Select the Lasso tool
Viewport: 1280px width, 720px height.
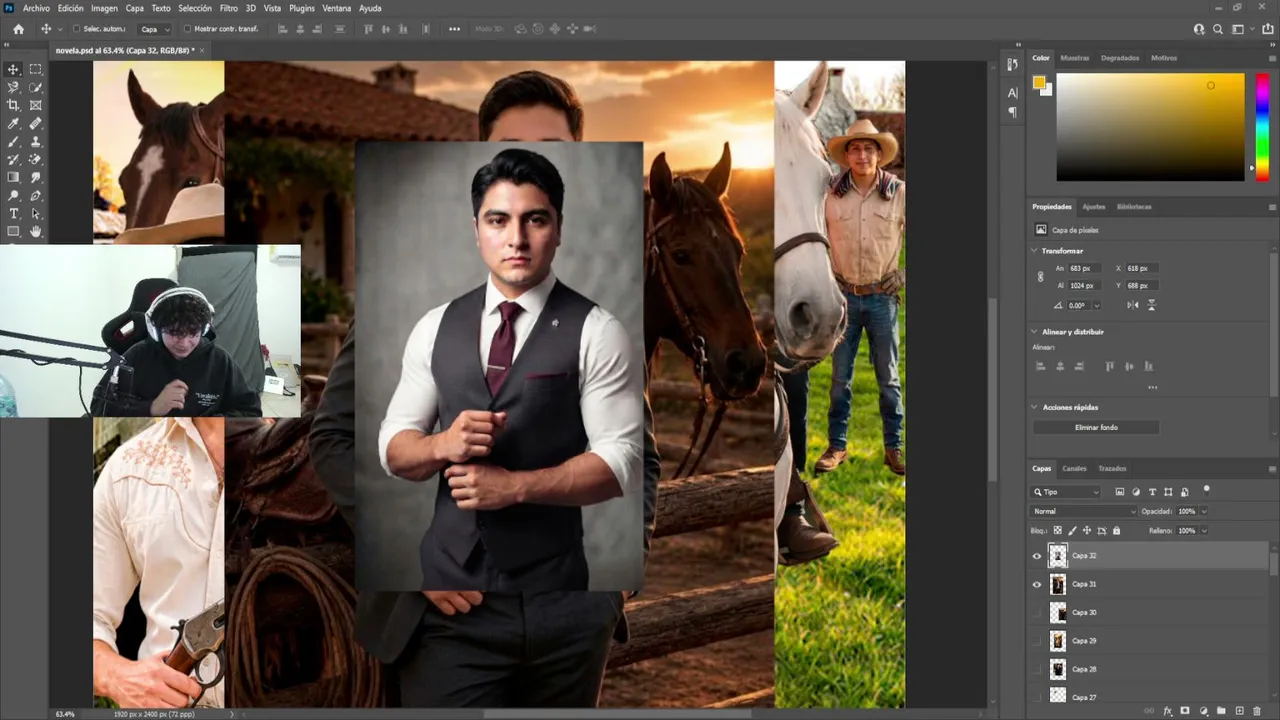tap(14, 87)
